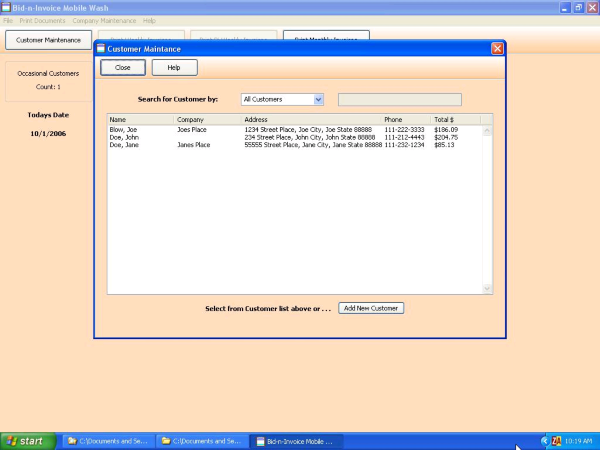Click the Customer Maintance dialog title icon
The image size is (600, 450).
tap(100, 48)
